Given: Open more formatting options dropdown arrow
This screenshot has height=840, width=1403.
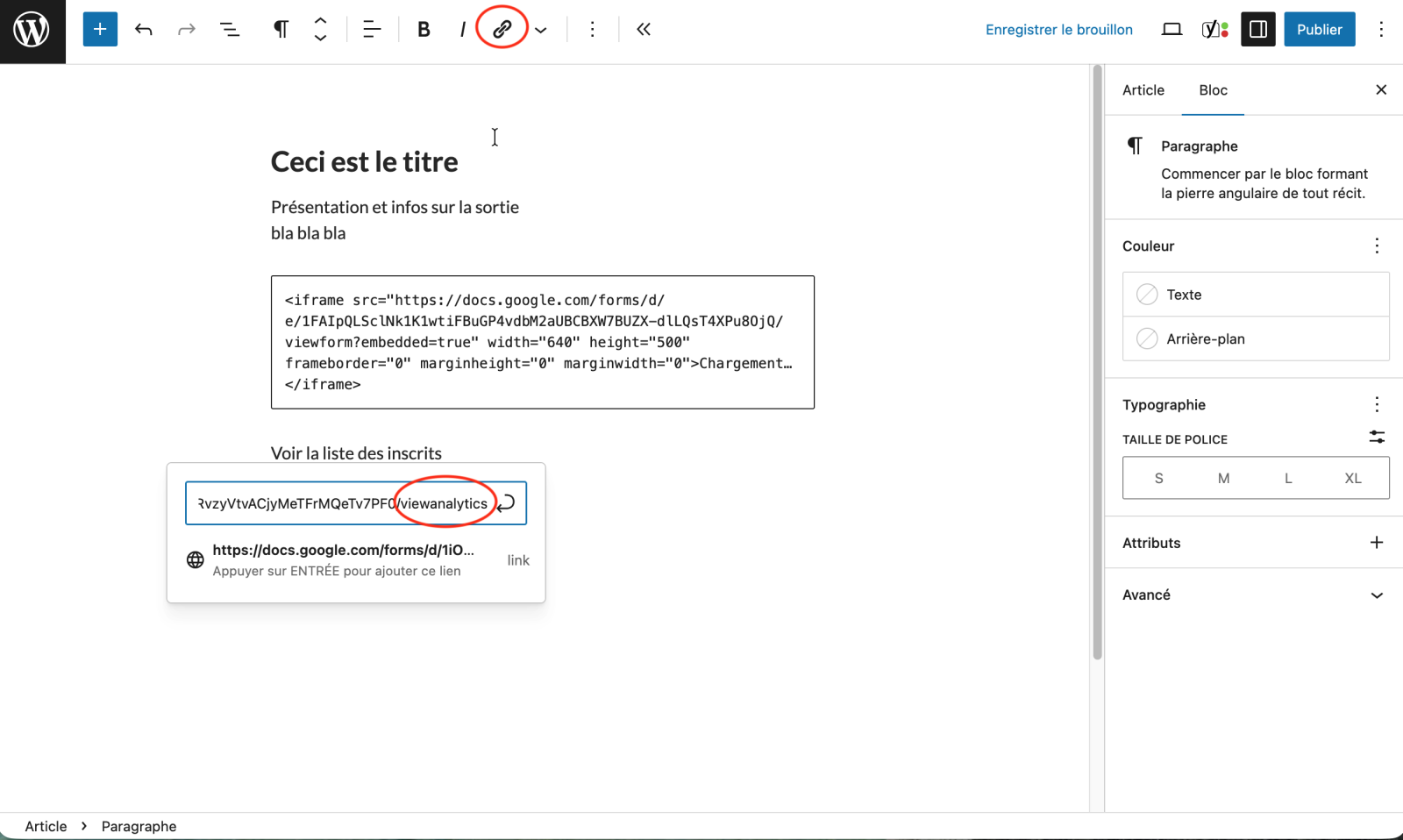Looking at the screenshot, I should (541, 31).
